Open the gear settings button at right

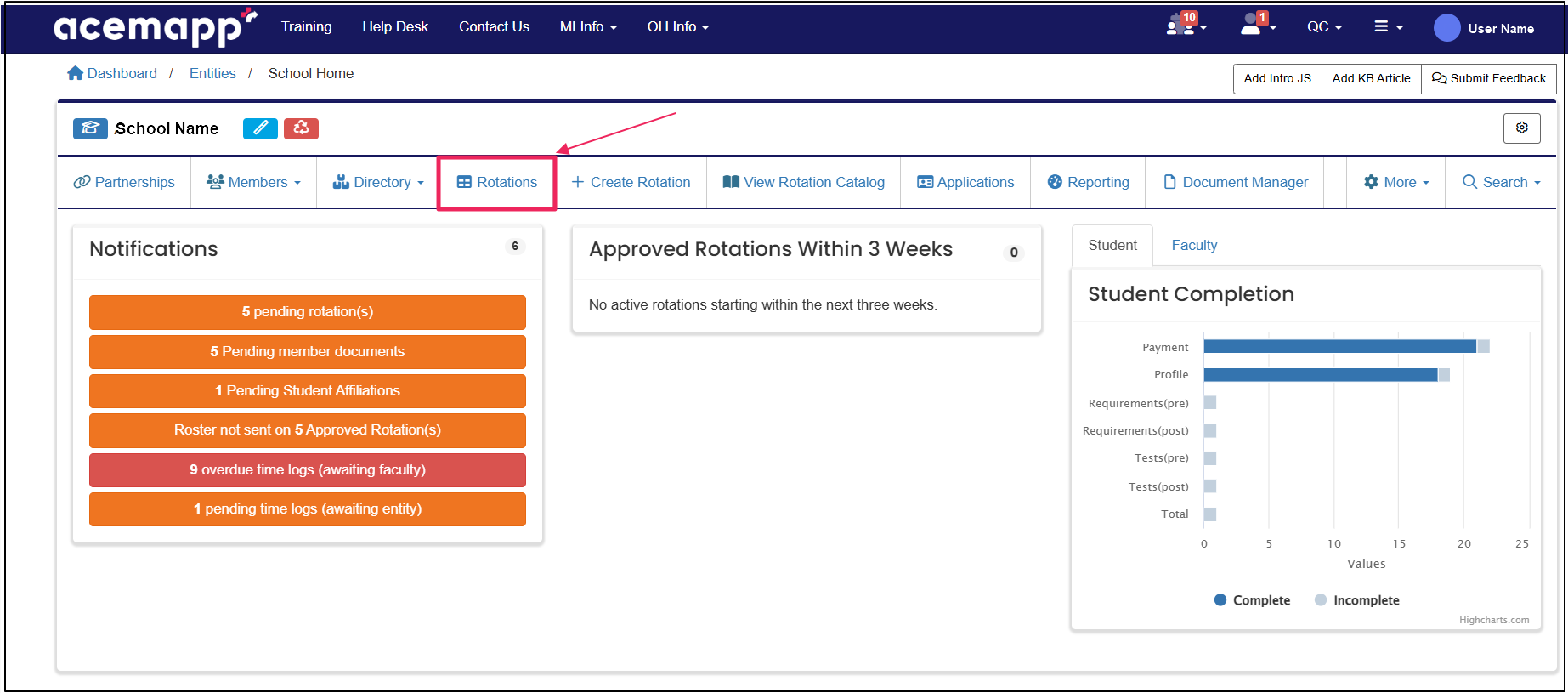(1521, 128)
